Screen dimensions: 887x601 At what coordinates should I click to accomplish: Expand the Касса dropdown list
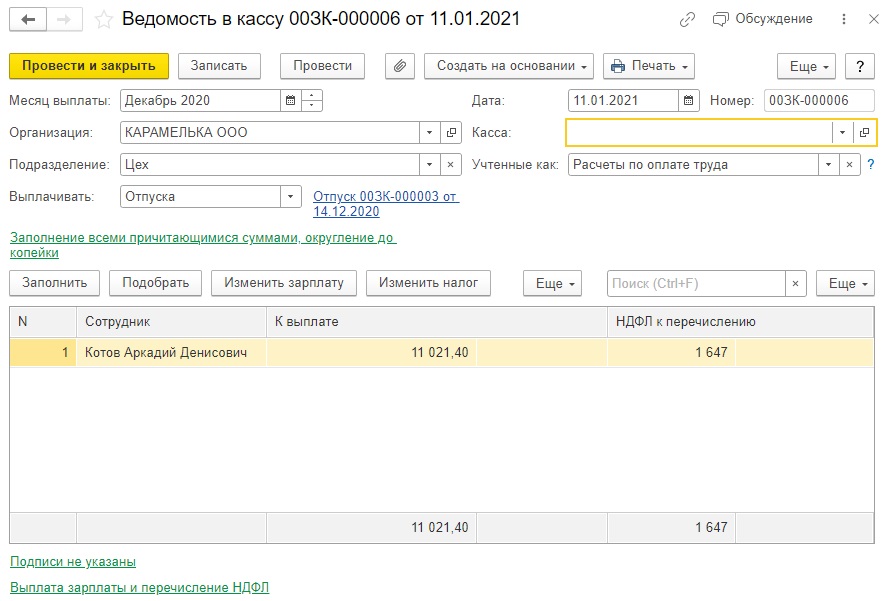click(x=842, y=132)
